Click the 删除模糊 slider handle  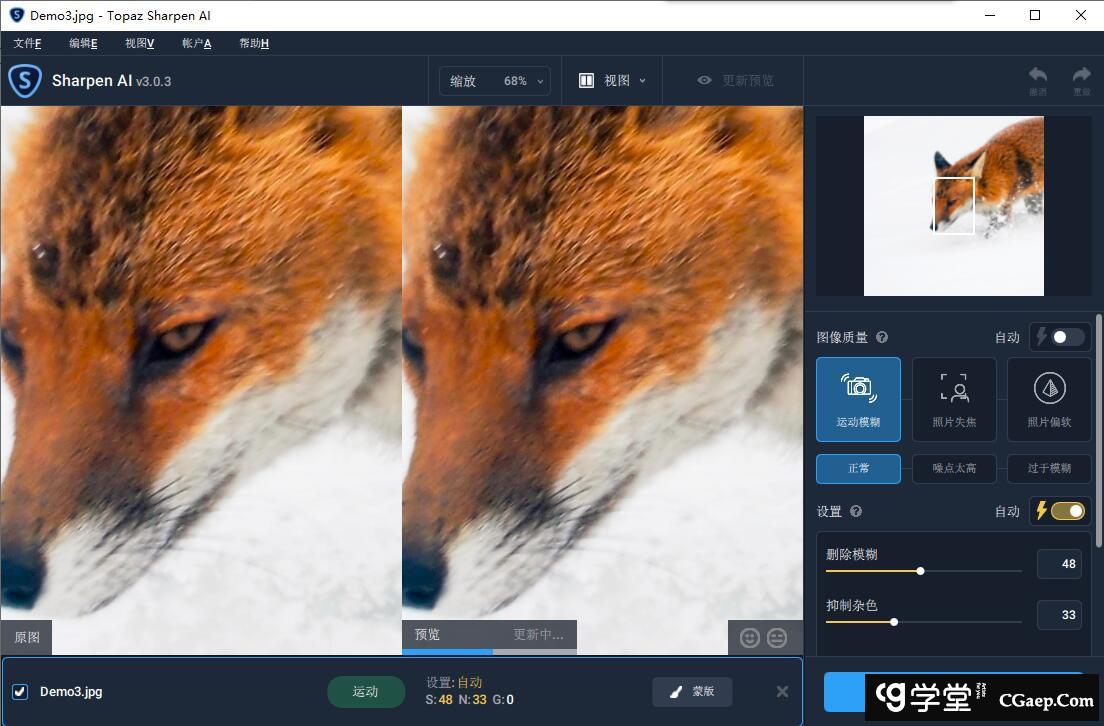coord(920,571)
